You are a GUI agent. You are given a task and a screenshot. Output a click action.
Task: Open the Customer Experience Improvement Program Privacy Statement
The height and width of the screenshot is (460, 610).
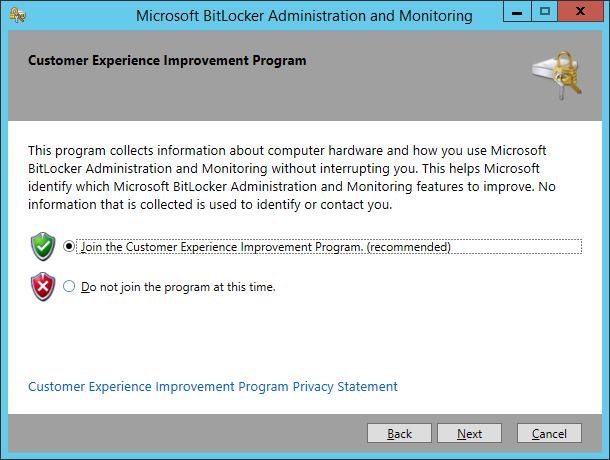(x=213, y=386)
